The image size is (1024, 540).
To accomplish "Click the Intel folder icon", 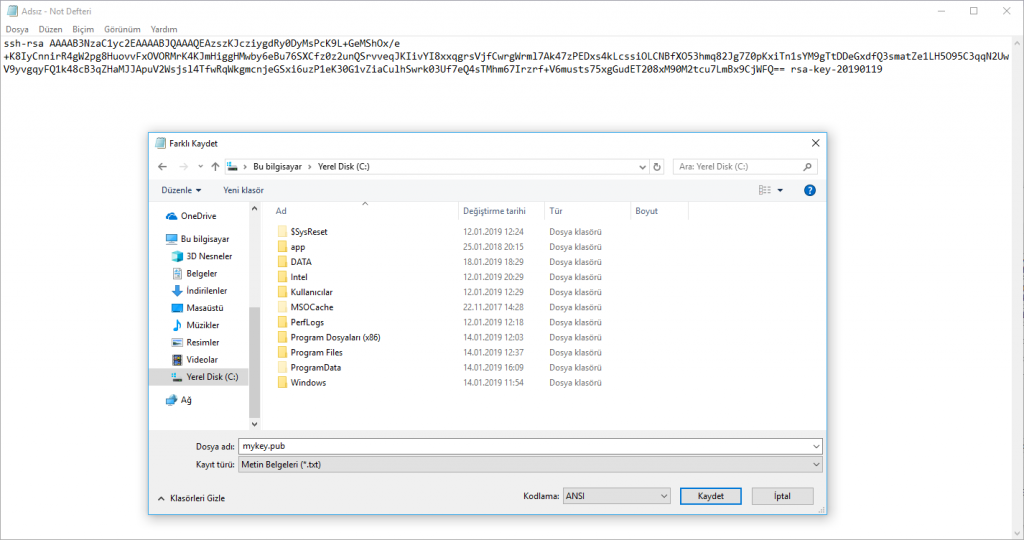I will click(282, 277).
